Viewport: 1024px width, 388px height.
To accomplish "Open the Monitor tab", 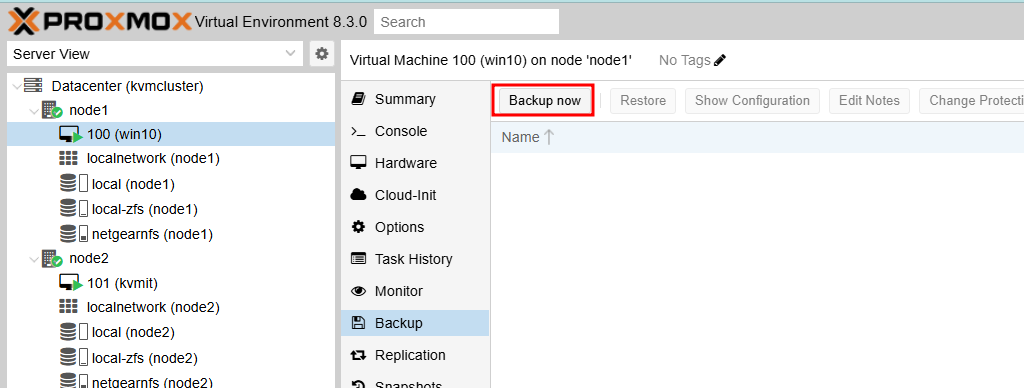I will 415,291.
